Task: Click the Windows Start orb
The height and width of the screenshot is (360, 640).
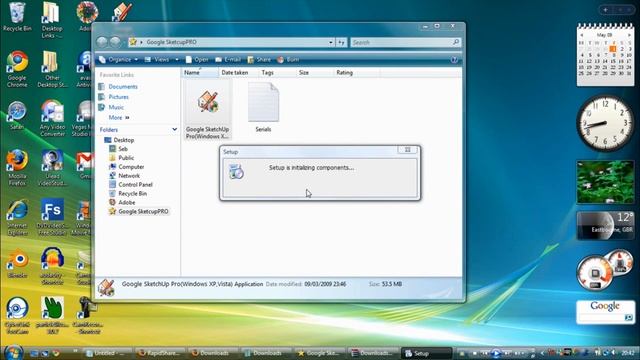Action: click(x=13, y=352)
